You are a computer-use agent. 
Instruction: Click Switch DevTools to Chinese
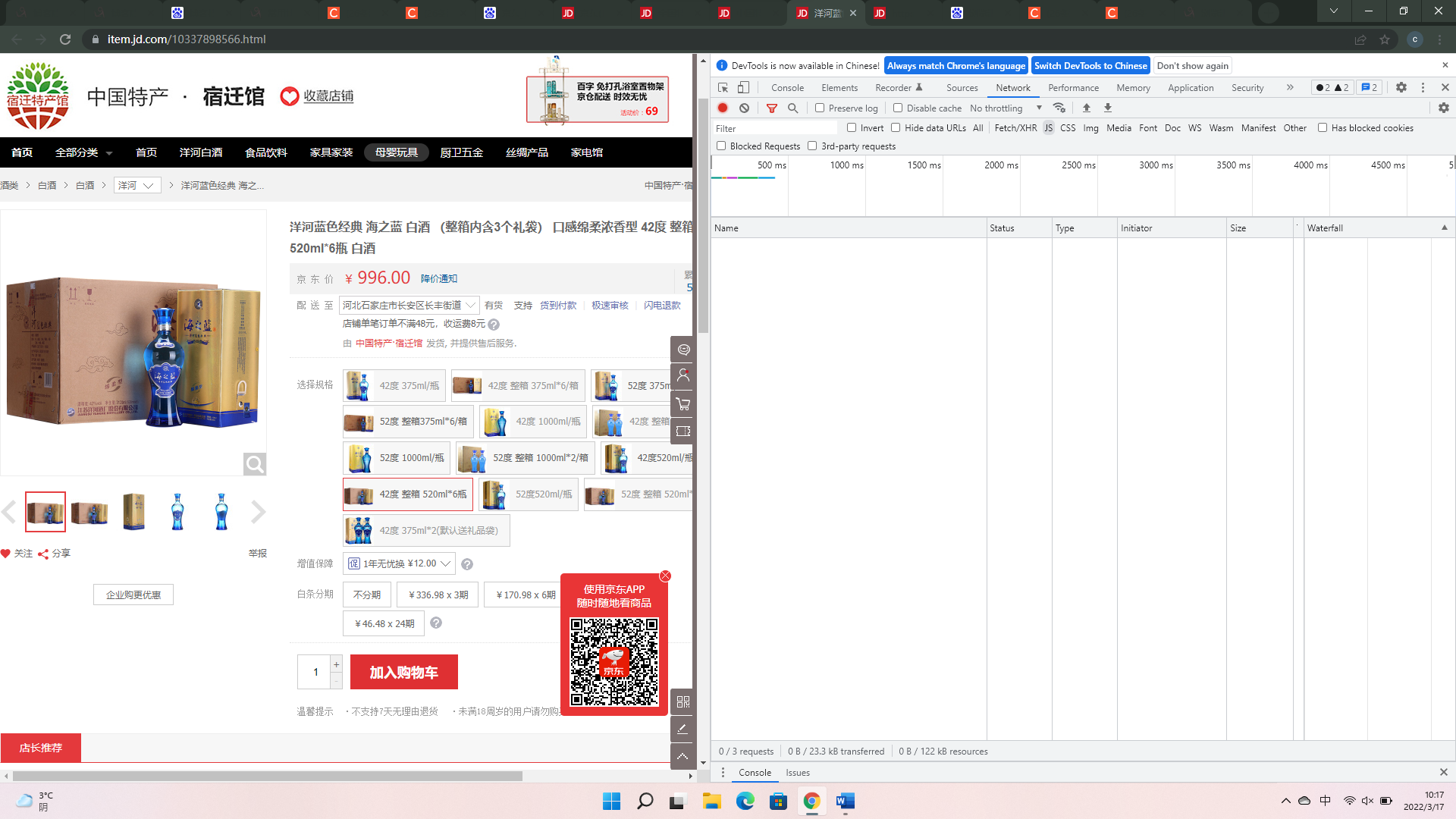click(1090, 65)
